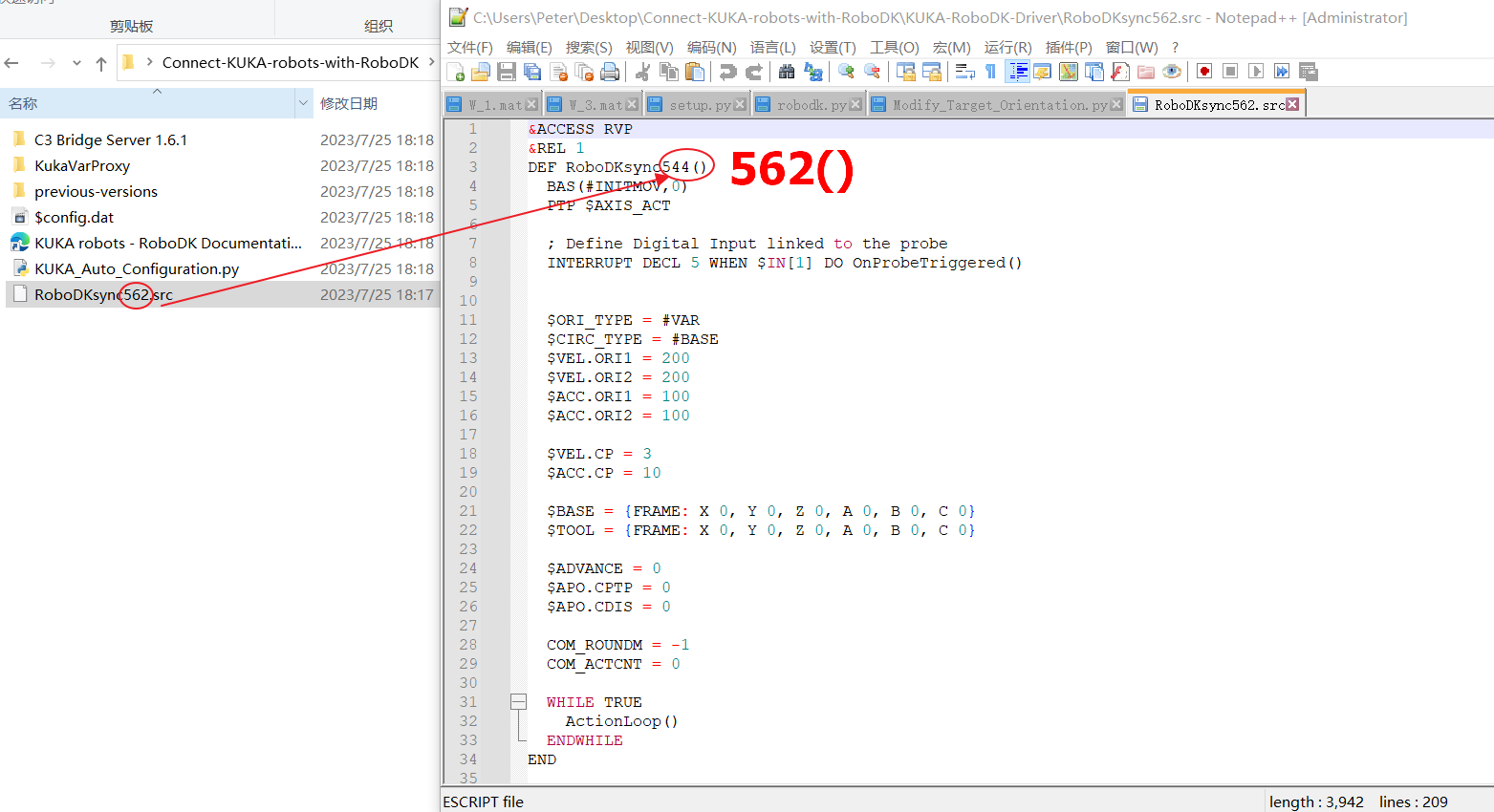Click the 修改日期 column header
The width and height of the screenshot is (1494, 812).
click(349, 103)
